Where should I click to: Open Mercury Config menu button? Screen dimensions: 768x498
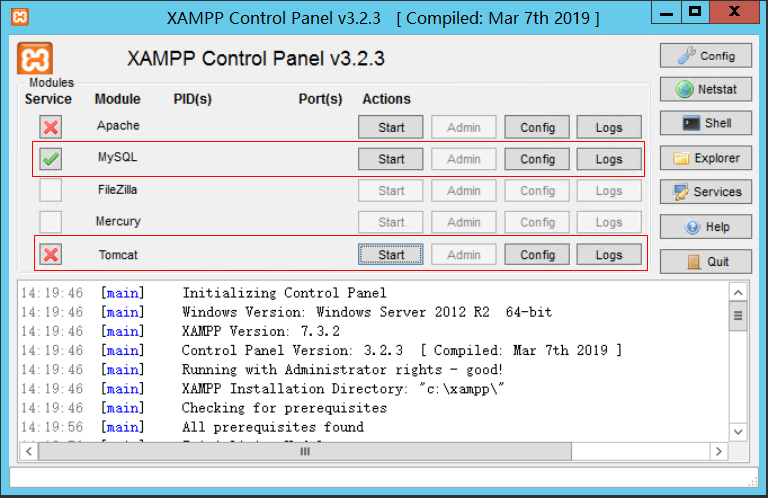click(x=537, y=222)
